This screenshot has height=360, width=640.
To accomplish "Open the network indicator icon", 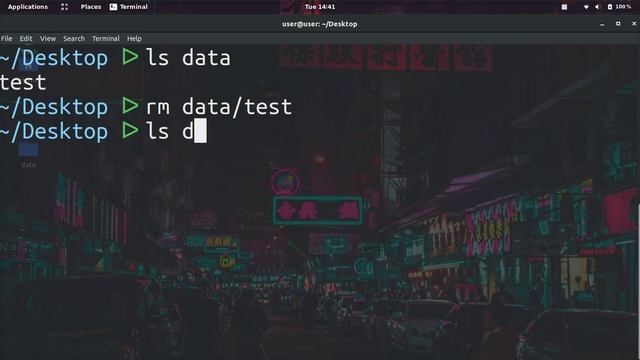I will 586,7.
